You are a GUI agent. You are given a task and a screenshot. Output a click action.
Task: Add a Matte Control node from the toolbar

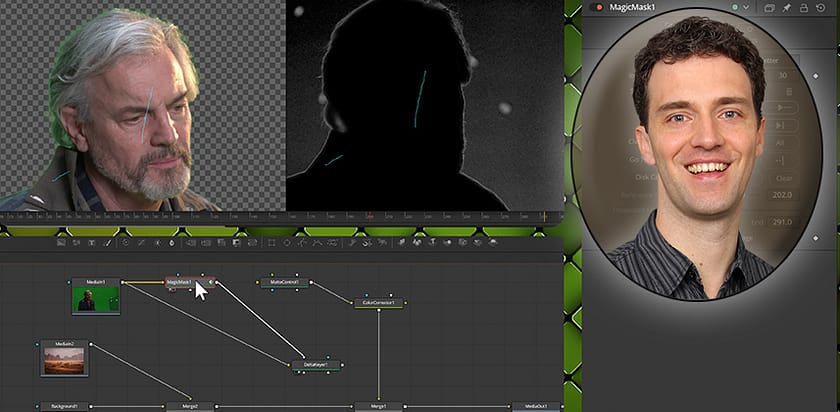(x=221, y=243)
